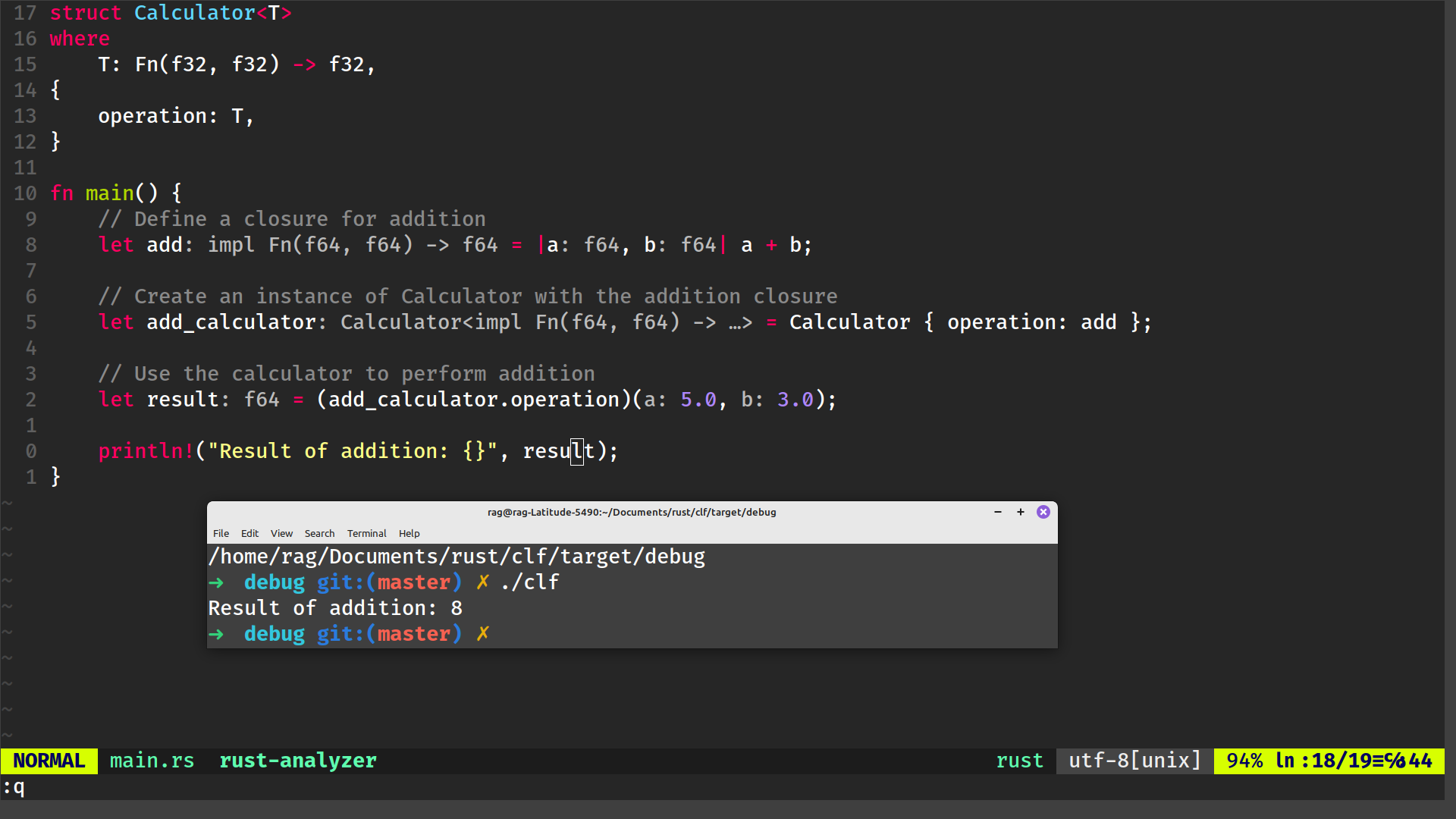This screenshot has height=819, width=1456.
Task: Open the Terminal menu
Action: 366,533
